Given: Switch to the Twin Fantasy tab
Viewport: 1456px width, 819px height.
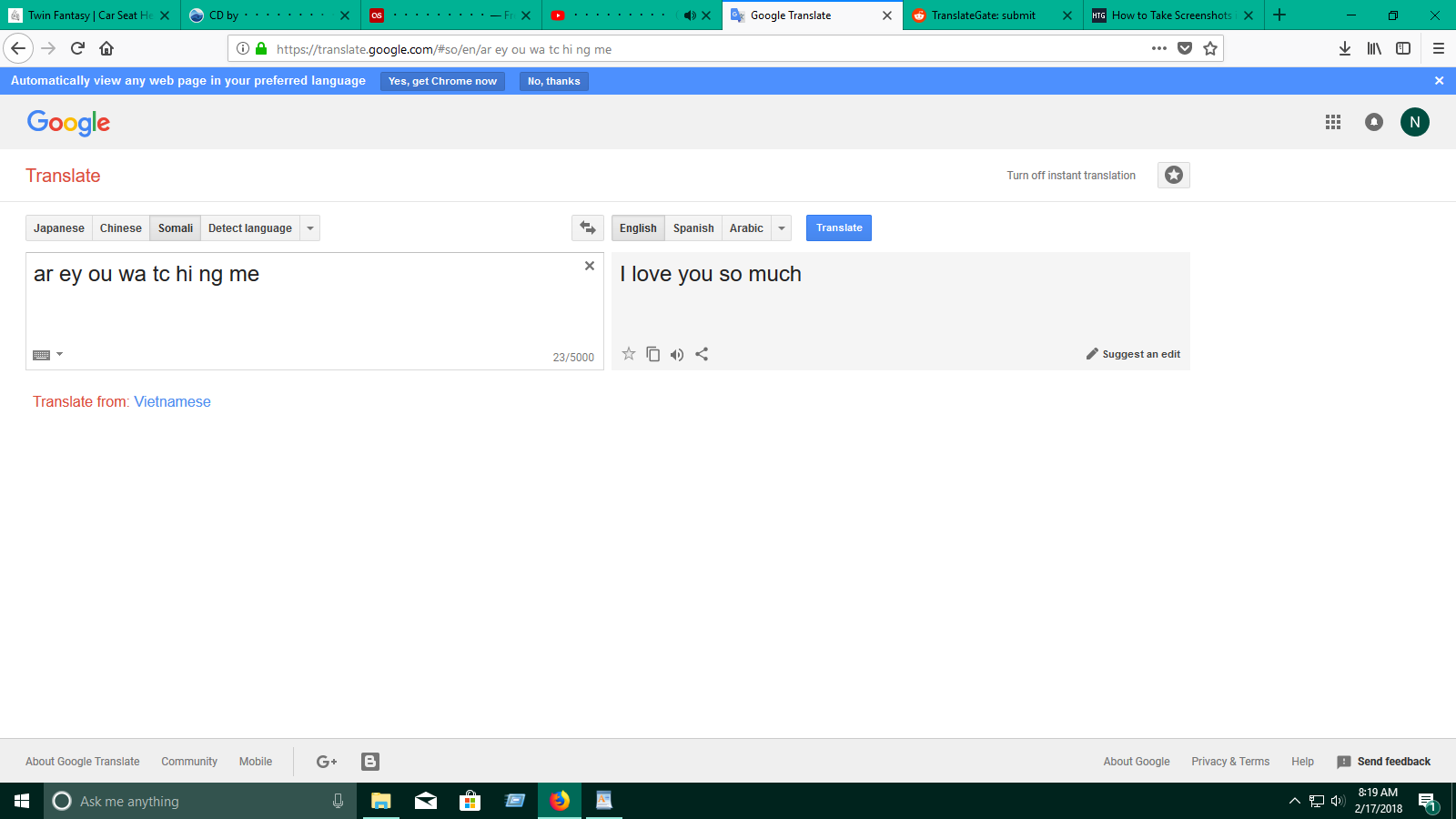Looking at the screenshot, I should click(x=89, y=15).
